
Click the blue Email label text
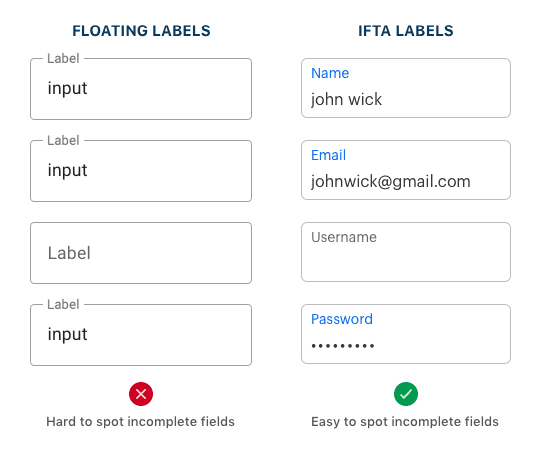click(328, 155)
